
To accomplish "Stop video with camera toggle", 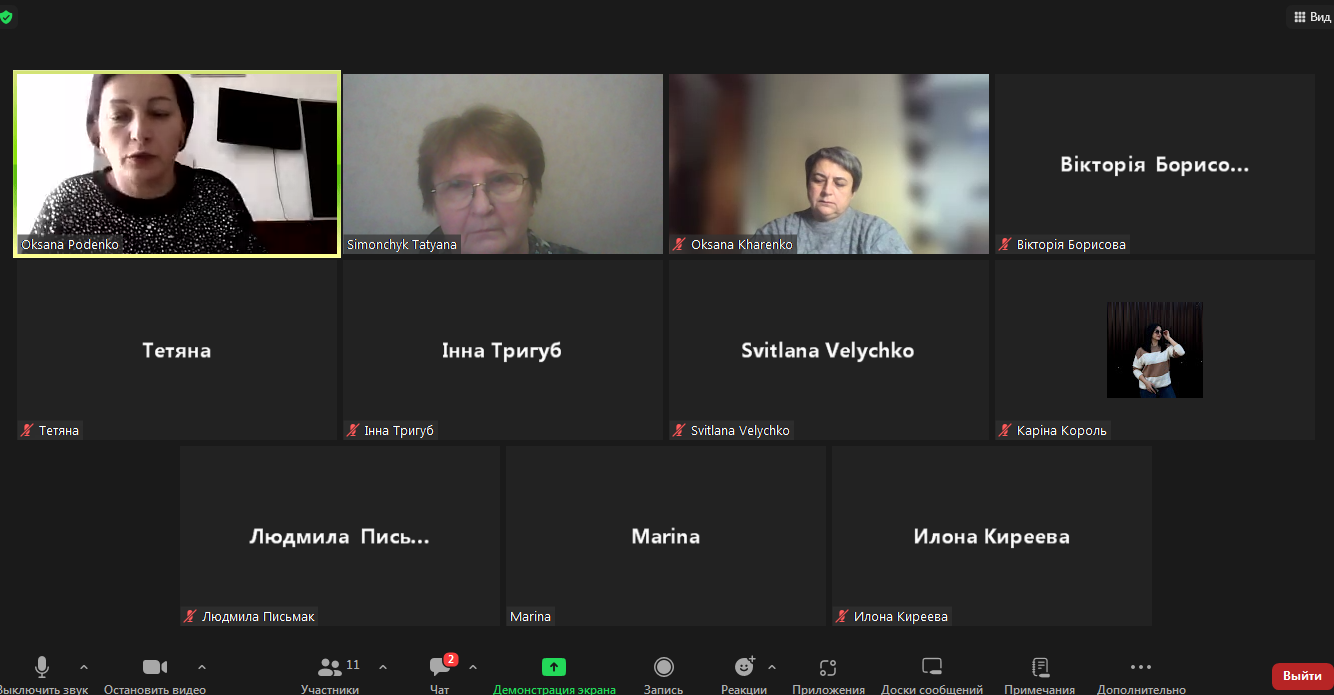I will [155, 667].
